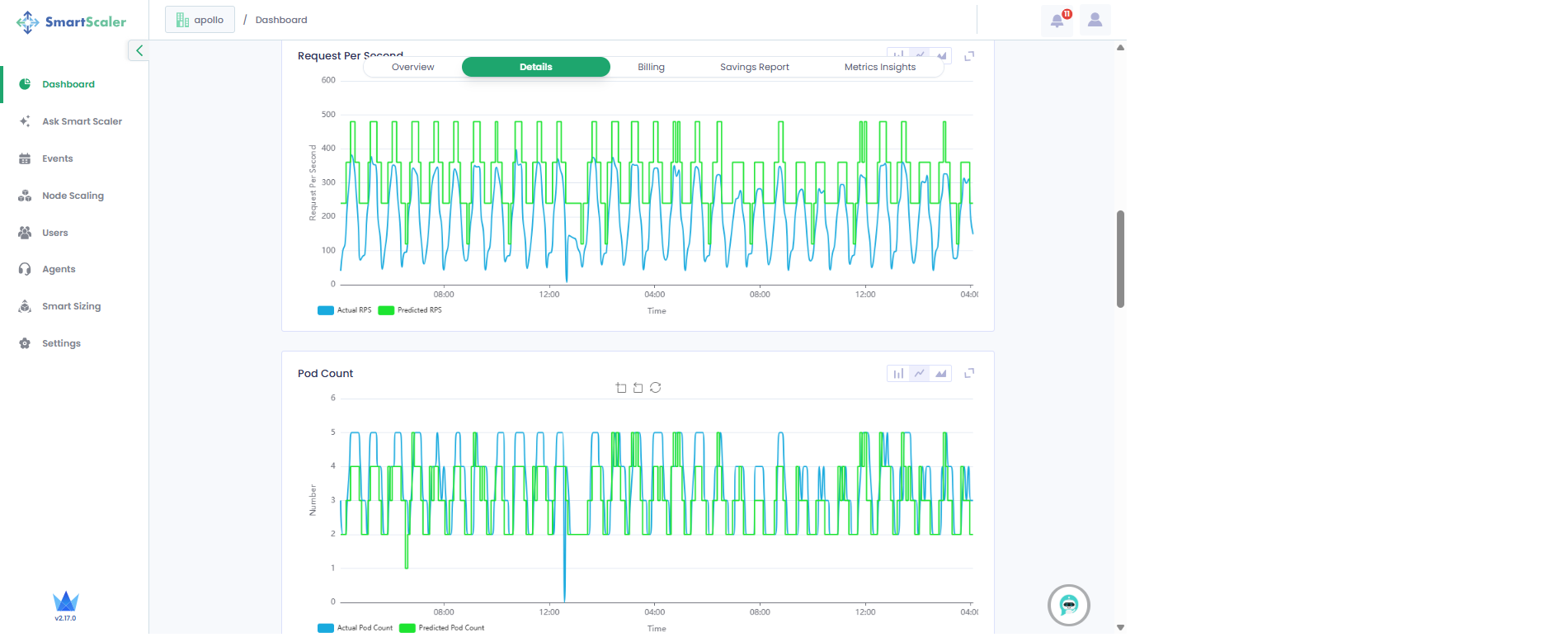This screenshot has height=642, width=1568.
Task: Collapse the left sidebar
Action: tap(139, 51)
